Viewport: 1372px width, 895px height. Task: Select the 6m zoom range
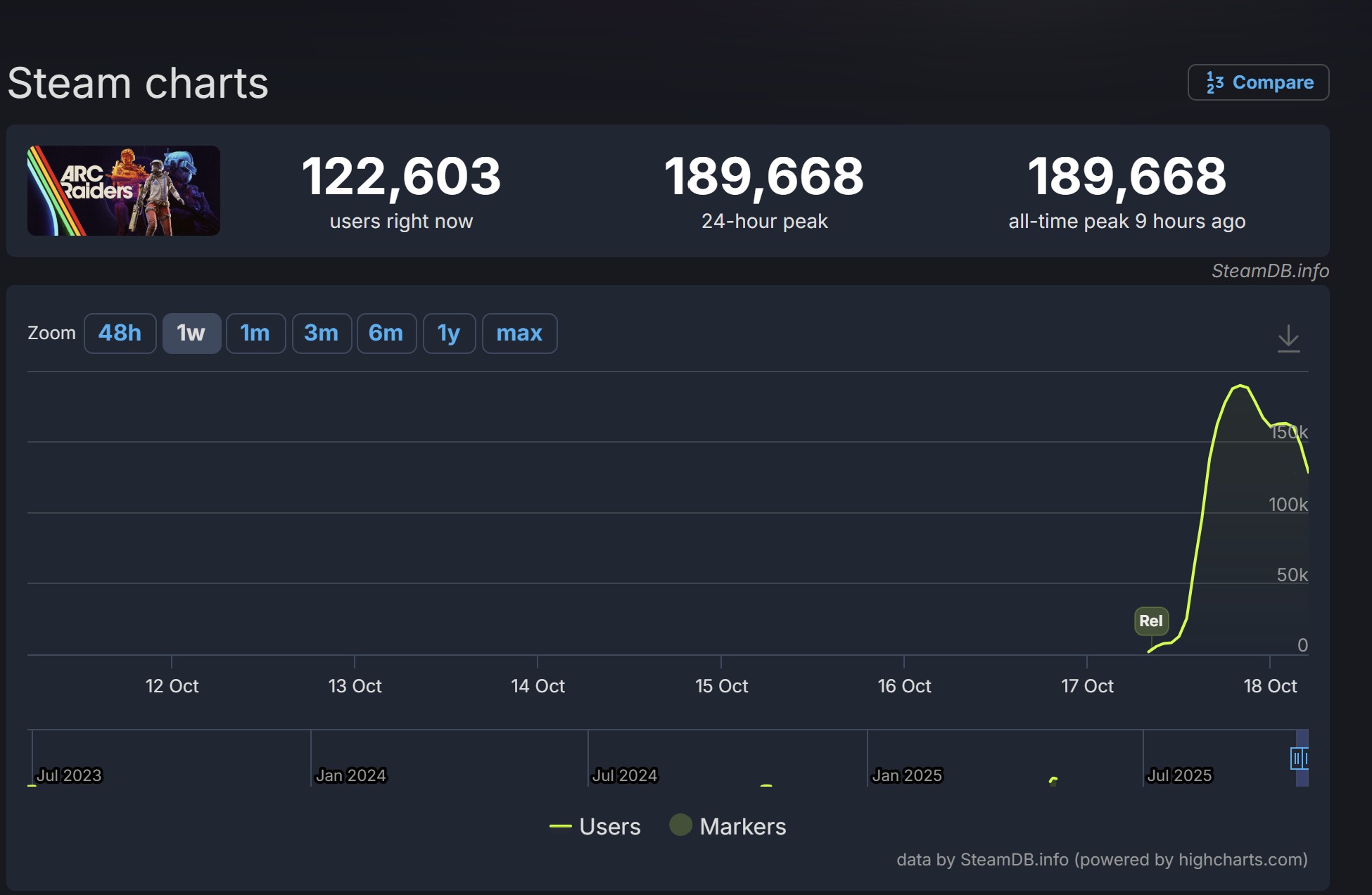386,333
